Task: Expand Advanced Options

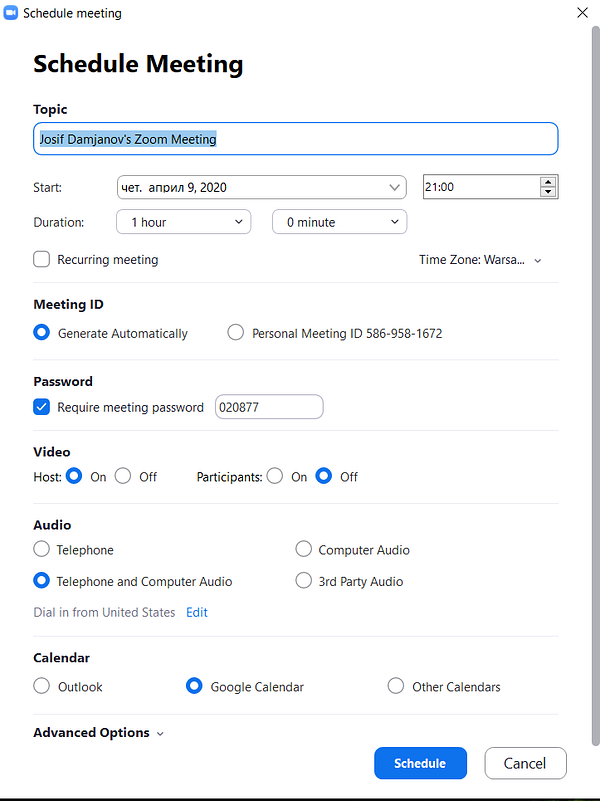Action: pos(99,733)
